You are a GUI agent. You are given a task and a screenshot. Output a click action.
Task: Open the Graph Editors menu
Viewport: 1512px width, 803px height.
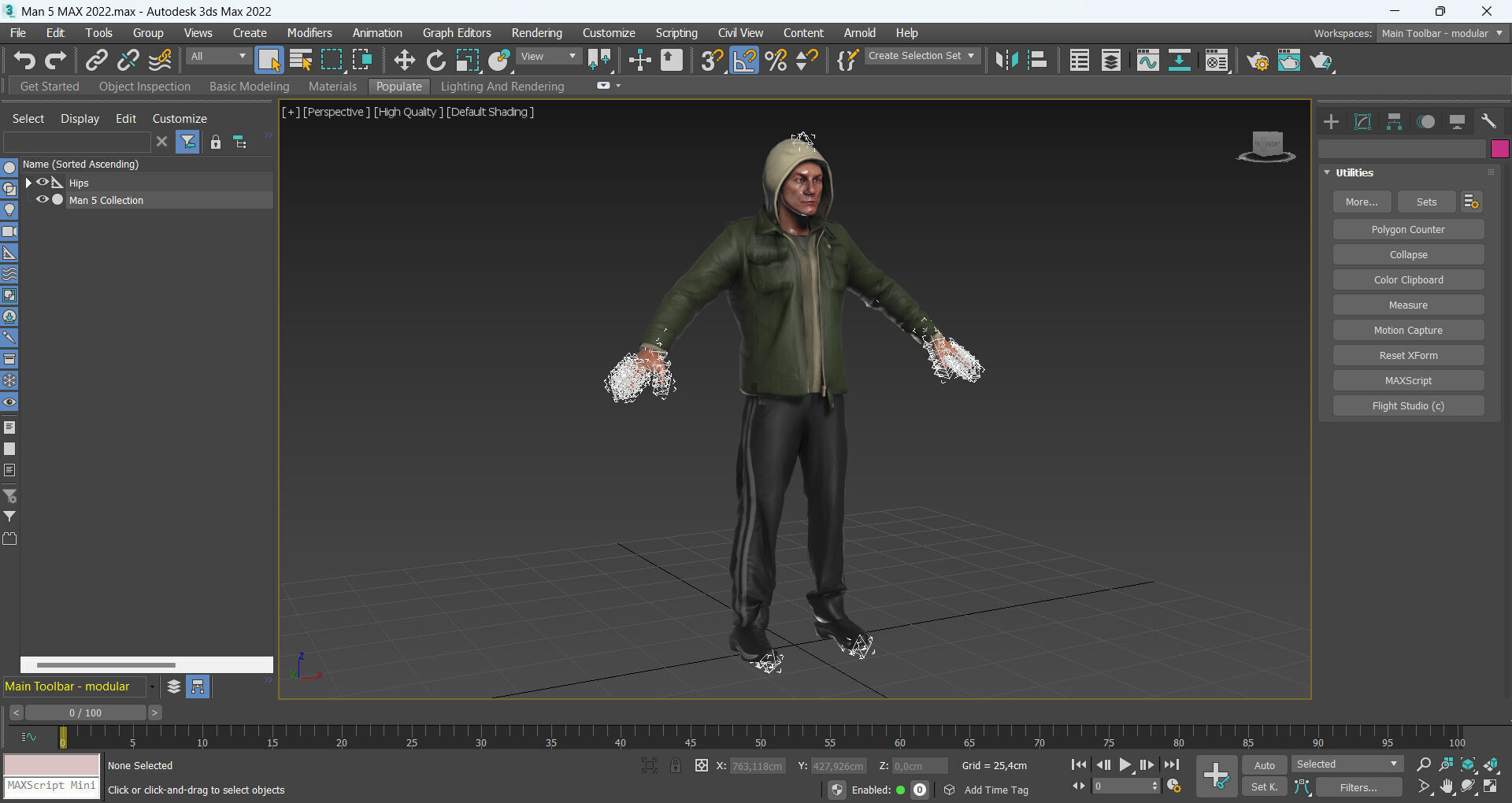(x=457, y=33)
